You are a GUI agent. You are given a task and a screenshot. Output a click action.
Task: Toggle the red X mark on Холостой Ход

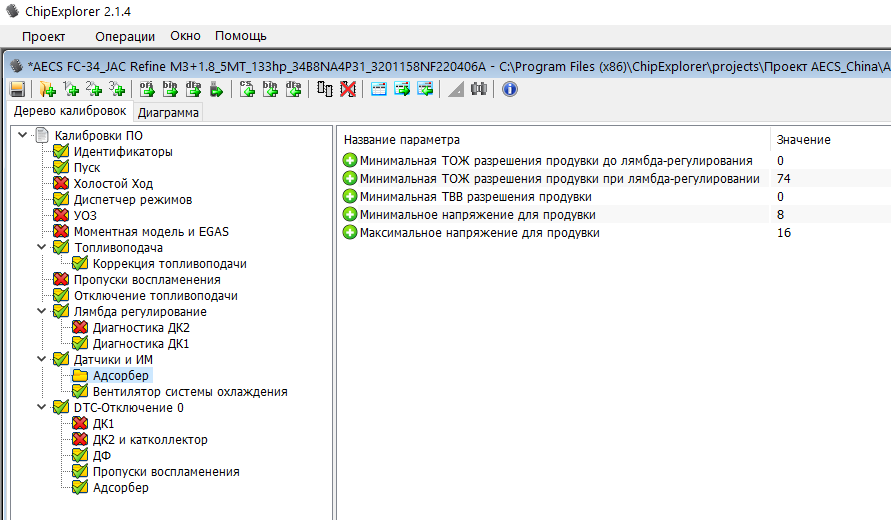point(61,184)
